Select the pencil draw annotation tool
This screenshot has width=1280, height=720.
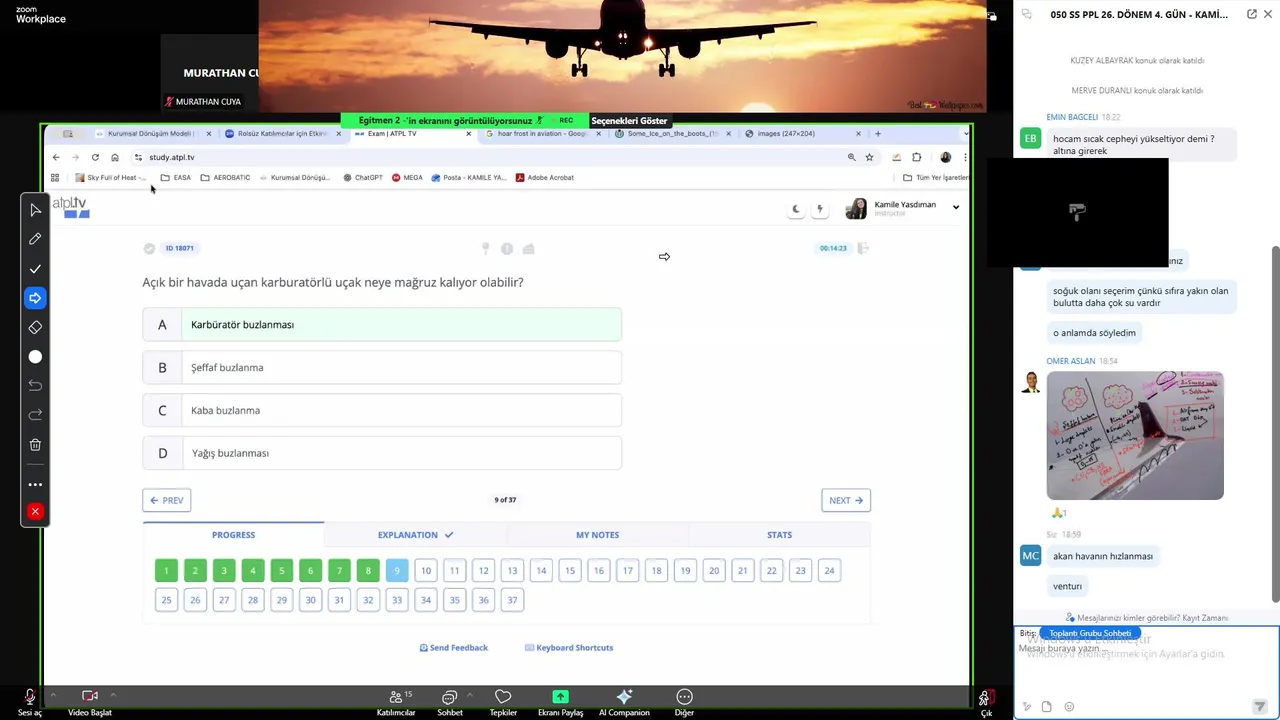pos(35,239)
